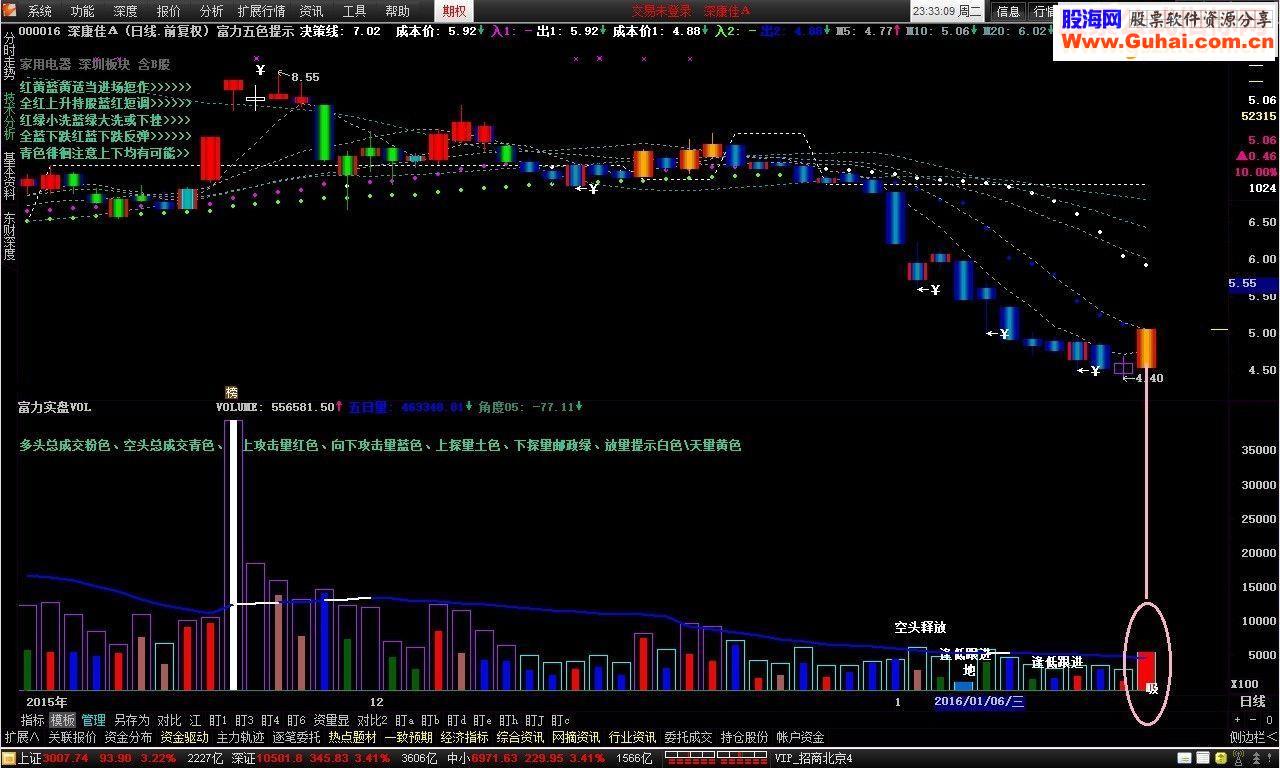
Task: Open the 资金驱动 tab
Action: click(184, 737)
